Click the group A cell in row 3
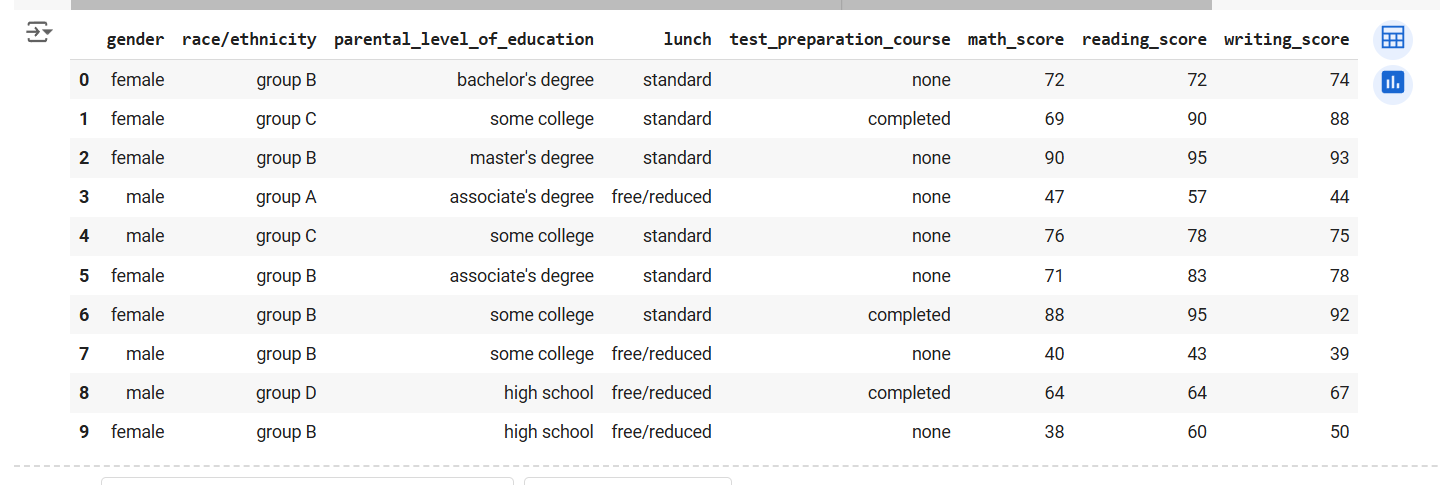 [x=286, y=197]
